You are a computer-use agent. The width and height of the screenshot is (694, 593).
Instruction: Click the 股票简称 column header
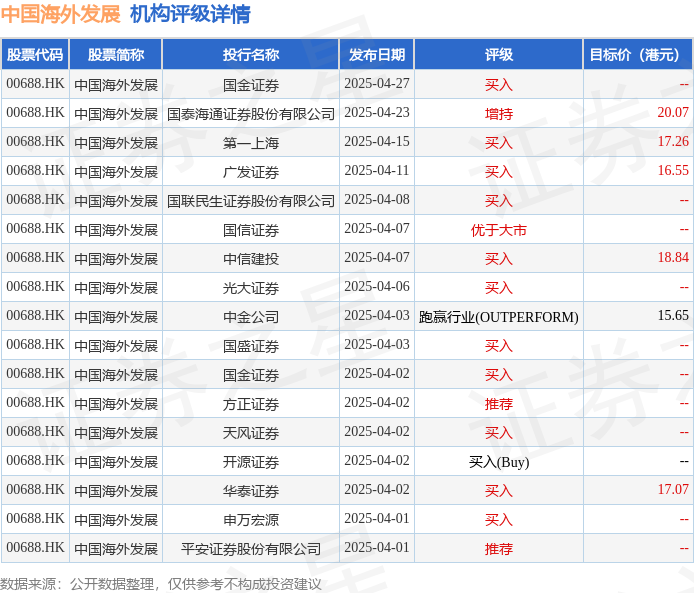[x=116, y=54]
